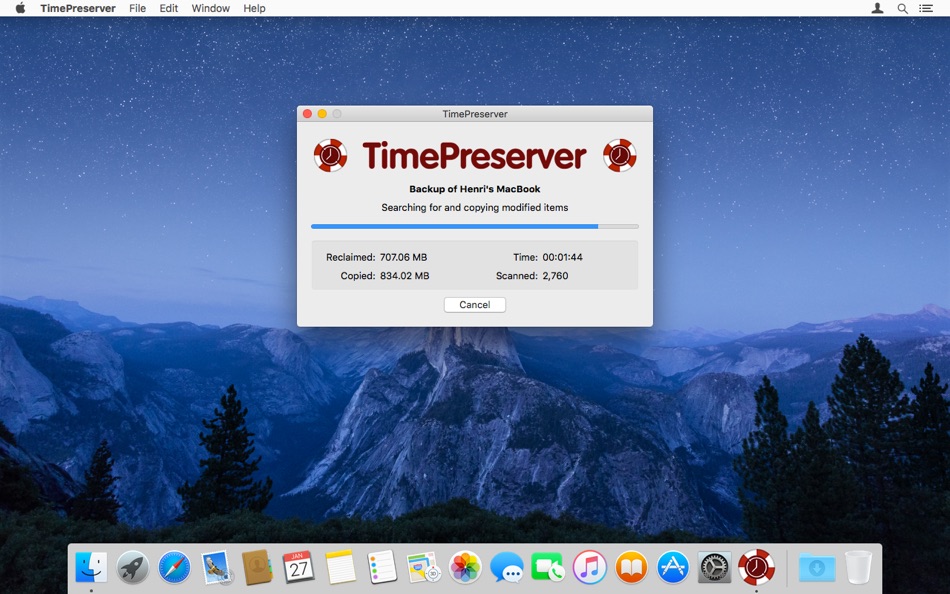This screenshot has width=950, height=594.
Task: Click "Searching for and copying modified items" status
Action: 474,207
